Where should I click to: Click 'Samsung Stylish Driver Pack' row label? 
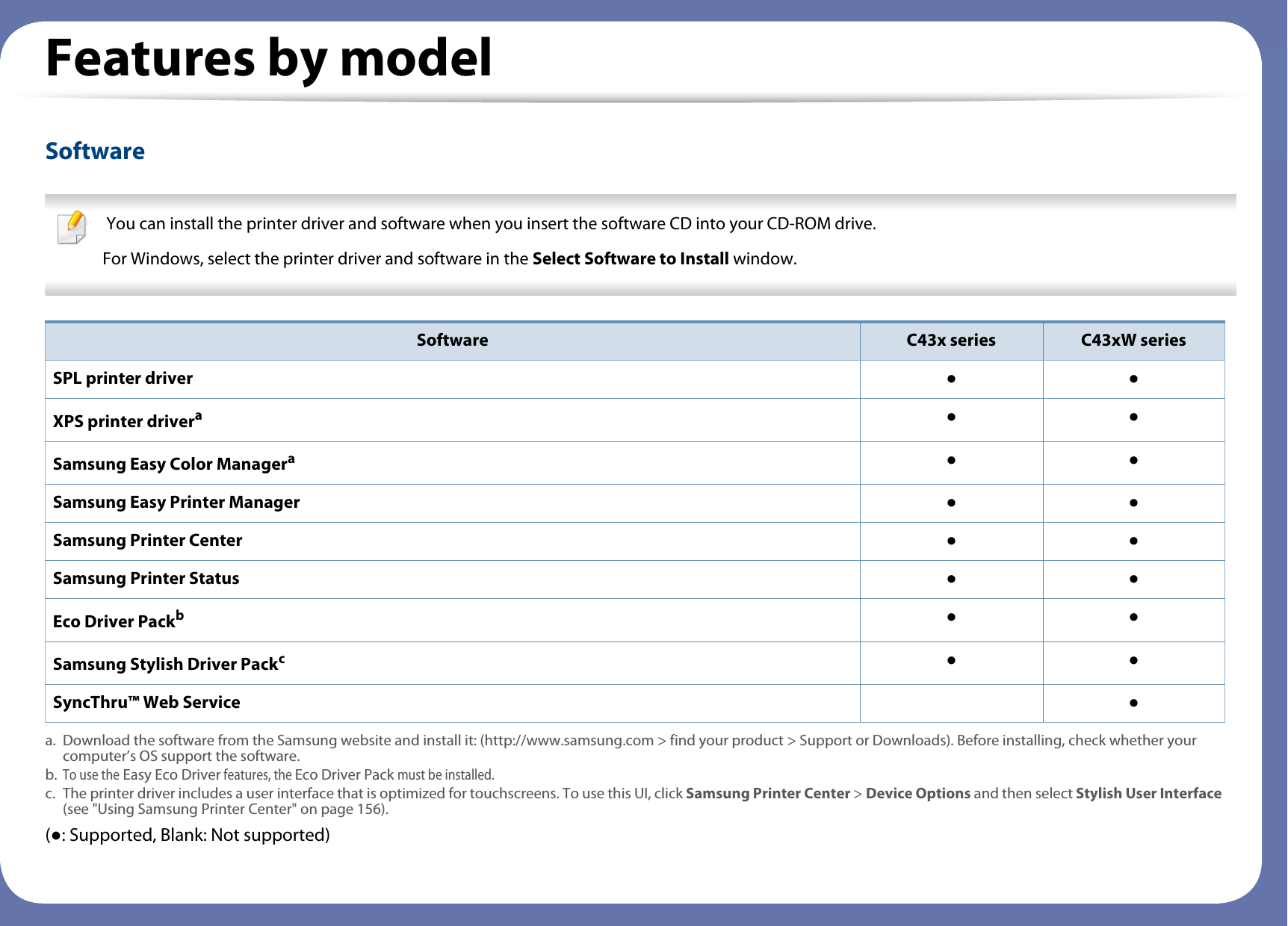[169, 663]
